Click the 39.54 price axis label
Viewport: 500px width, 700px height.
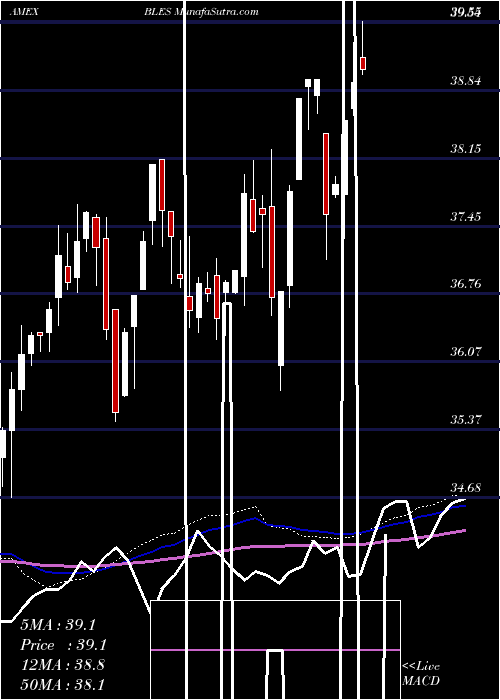(x=465, y=13)
